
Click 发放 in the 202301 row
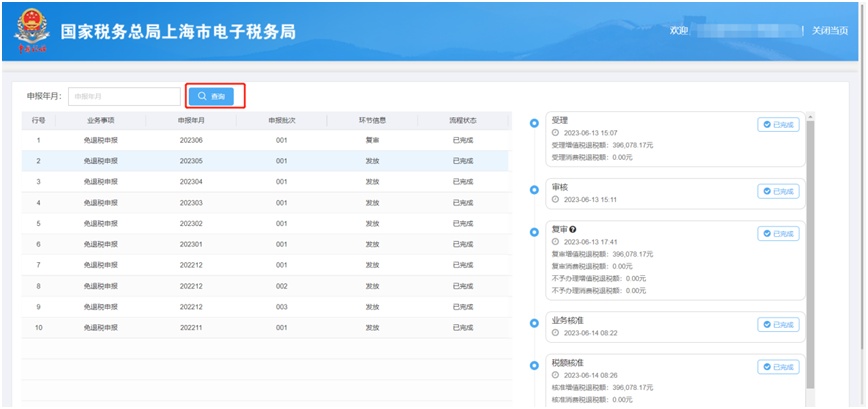373,244
